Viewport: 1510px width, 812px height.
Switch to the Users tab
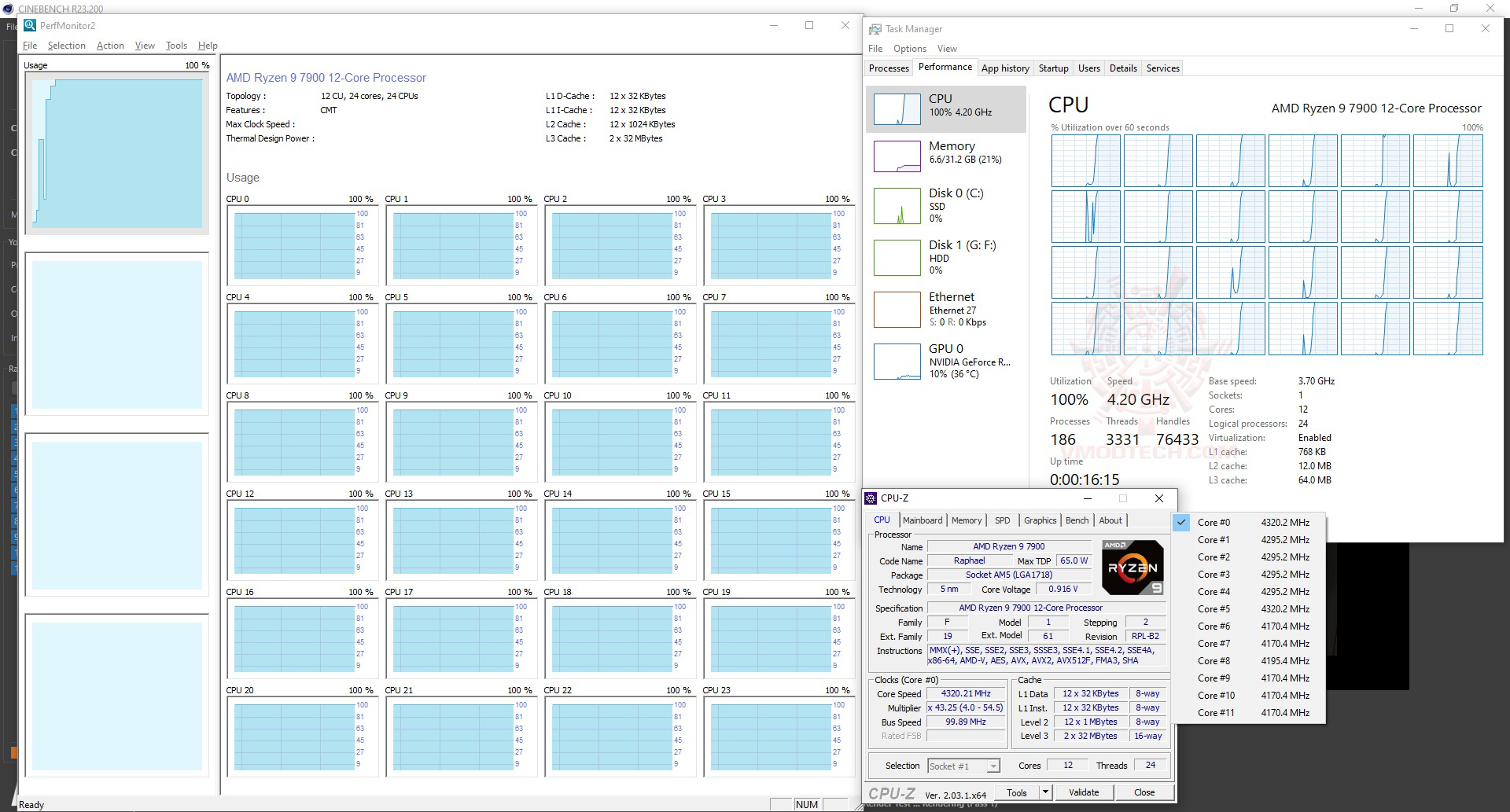coord(1089,68)
